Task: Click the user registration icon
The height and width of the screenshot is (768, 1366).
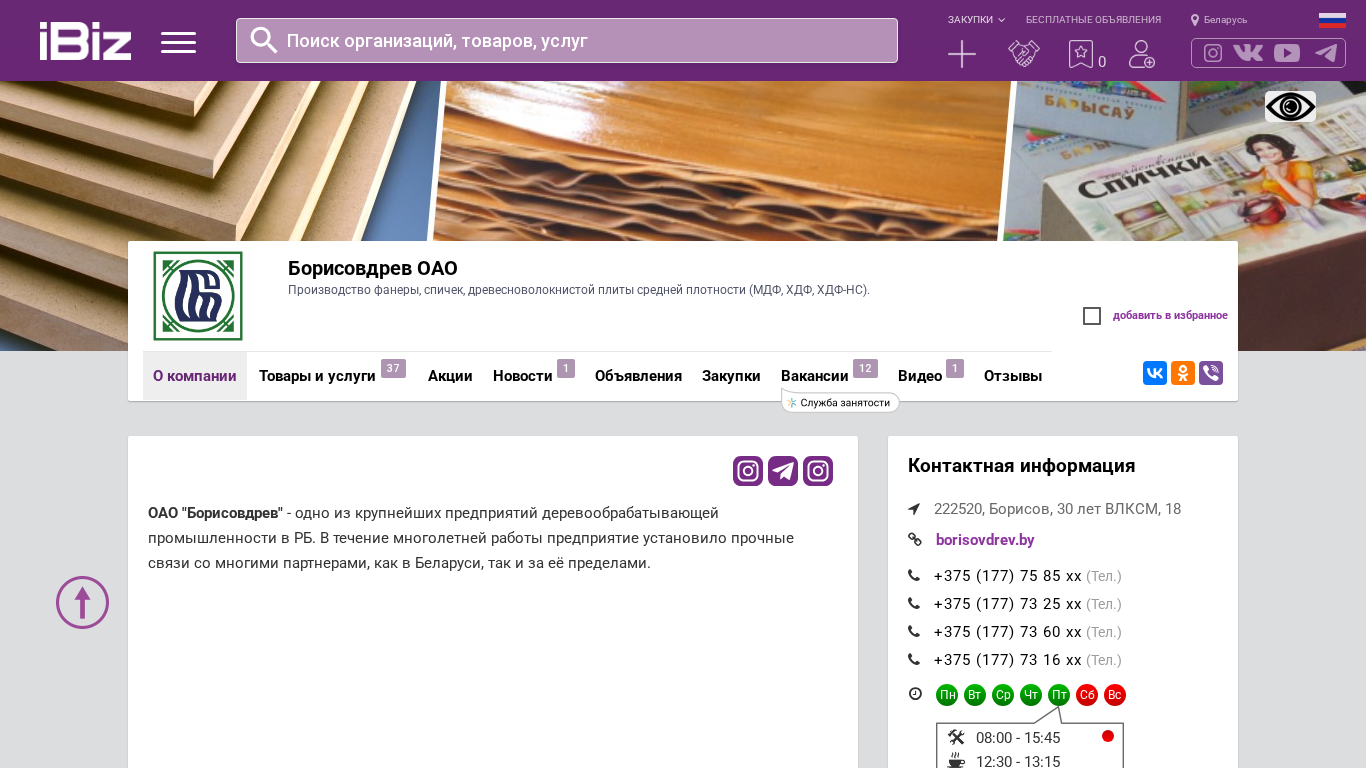Action: 1142,54
